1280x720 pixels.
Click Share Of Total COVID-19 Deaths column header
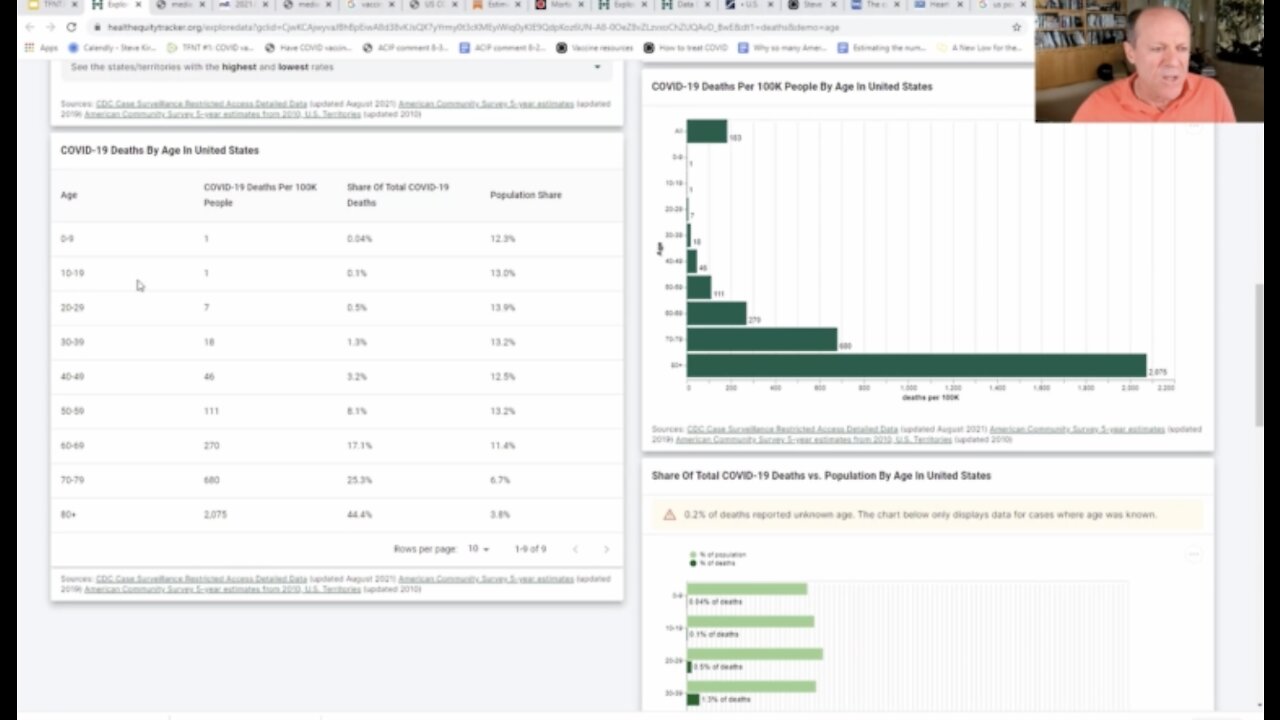click(397, 195)
